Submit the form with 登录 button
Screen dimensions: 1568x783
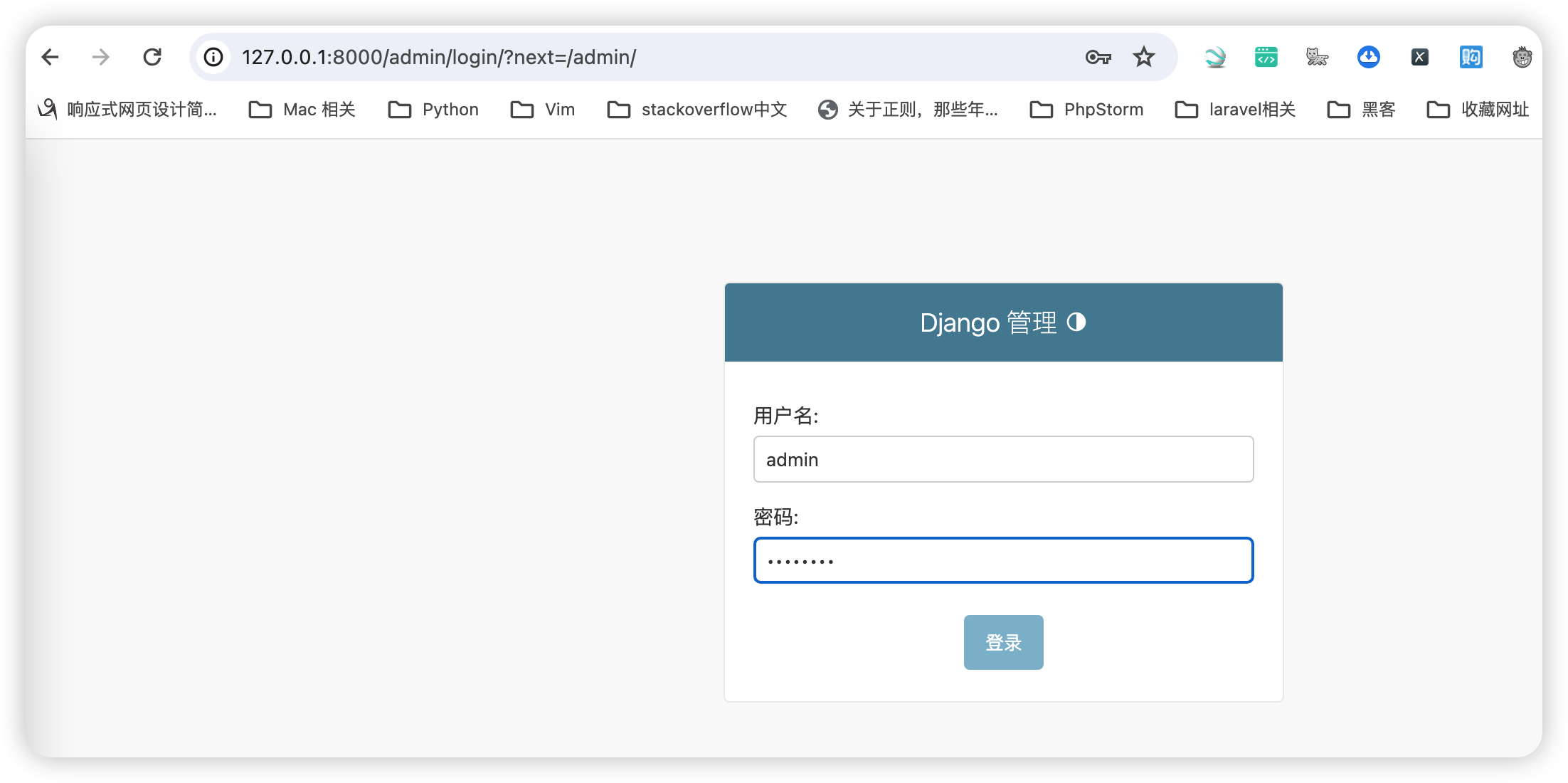click(1003, 642)
